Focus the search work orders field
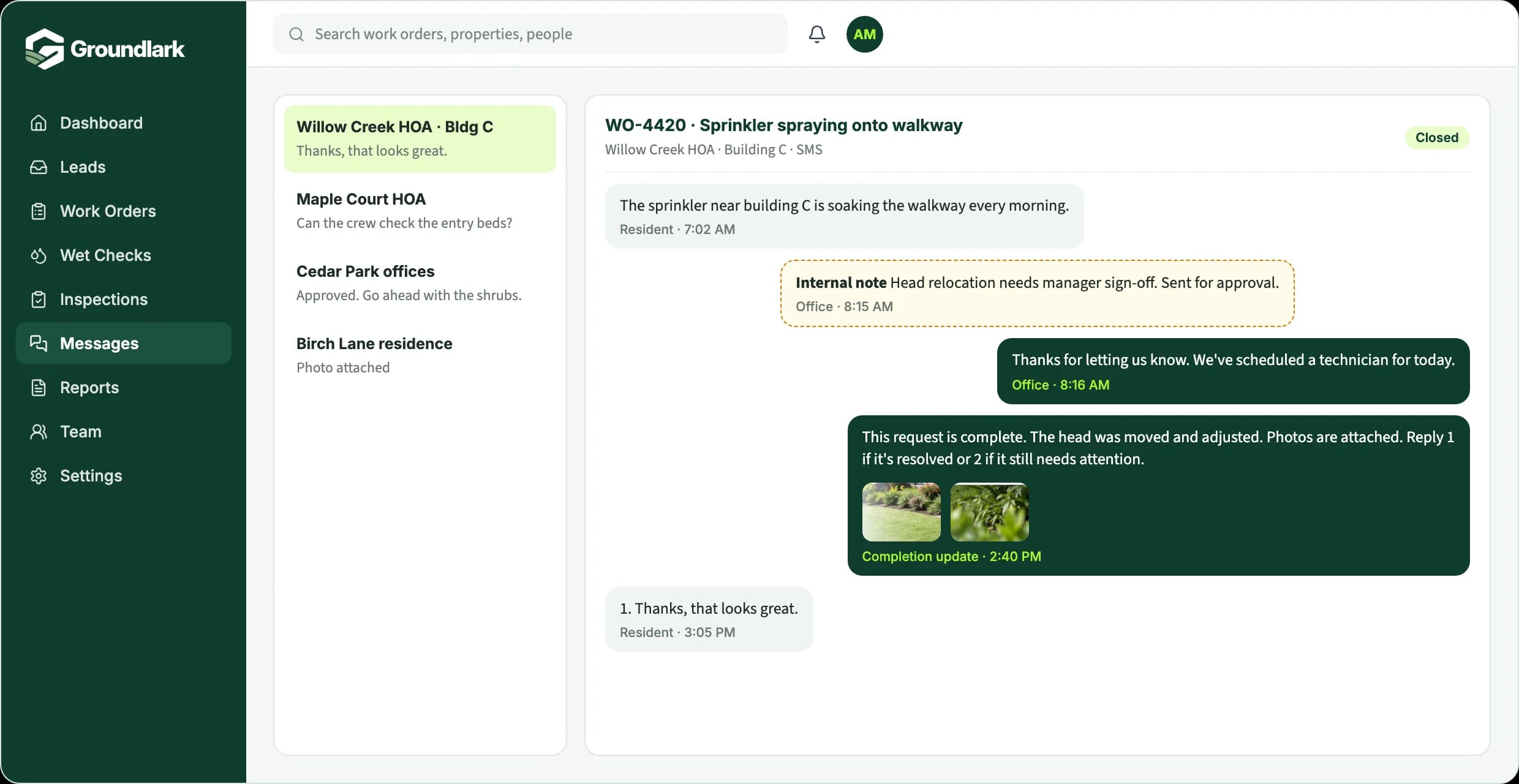 (x=530, y=34)
